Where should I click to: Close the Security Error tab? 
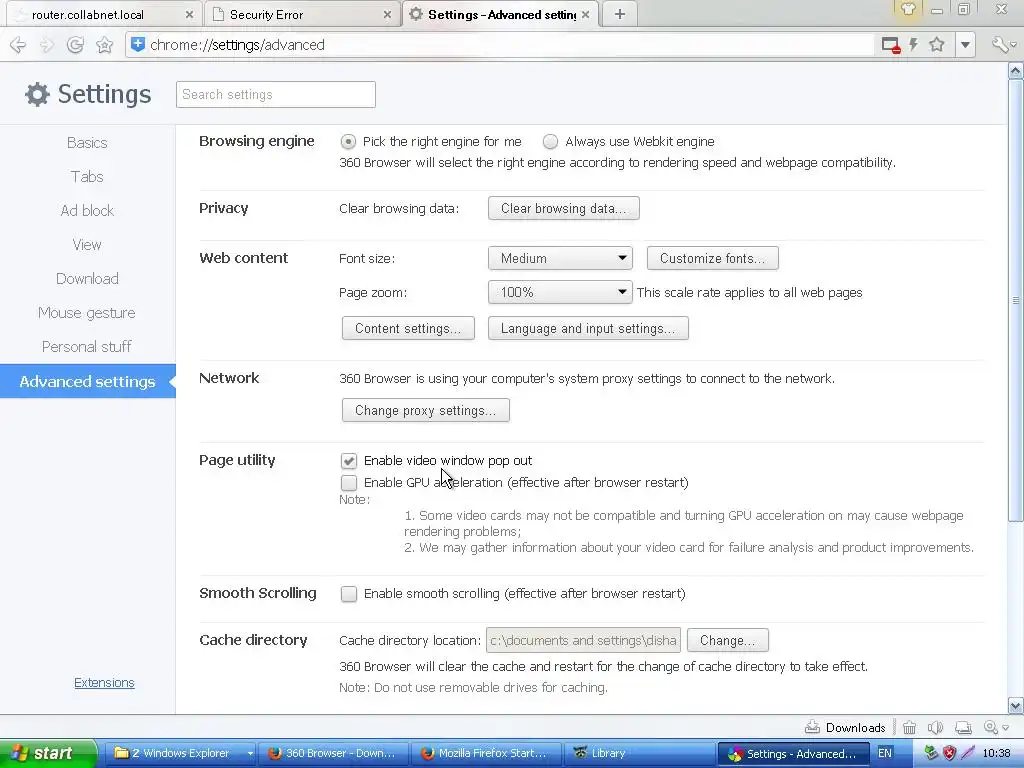(x=387, y=14)
